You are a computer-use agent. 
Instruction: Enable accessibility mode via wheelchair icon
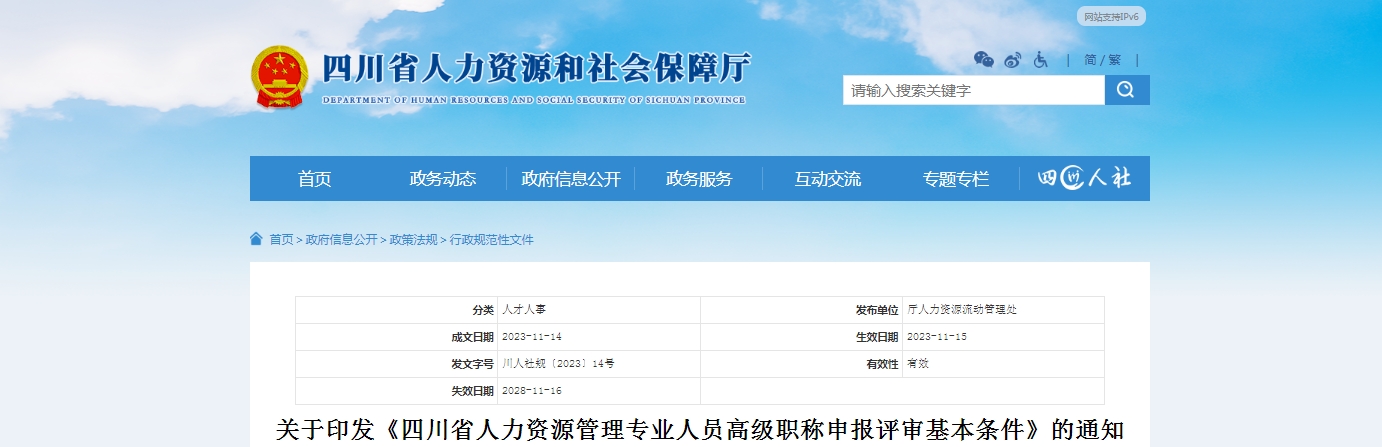click(x=1040, y=60)
